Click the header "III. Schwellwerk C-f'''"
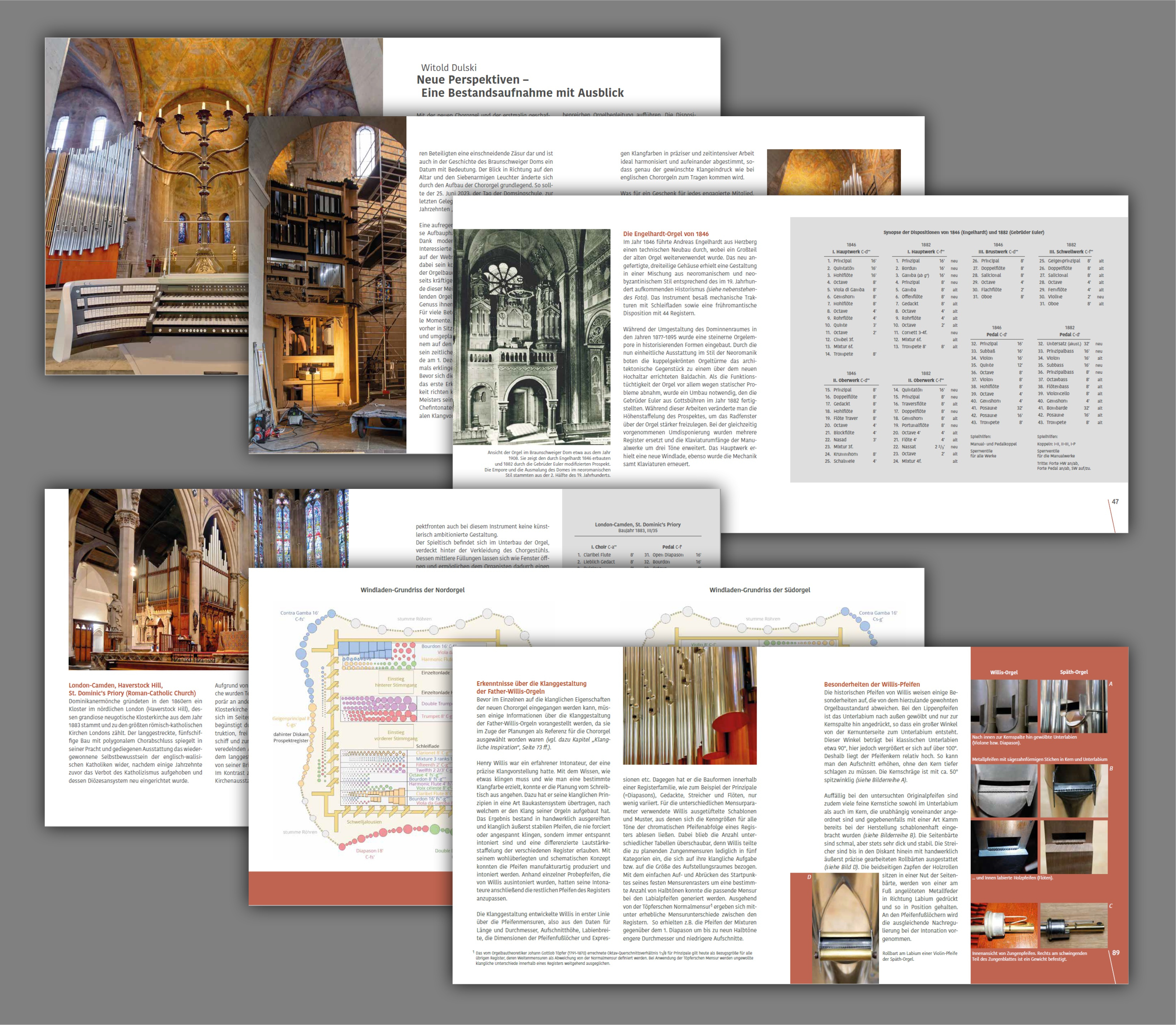Image resolution: width=1176 pixels, height=1025 pixels. [1071, 252]
